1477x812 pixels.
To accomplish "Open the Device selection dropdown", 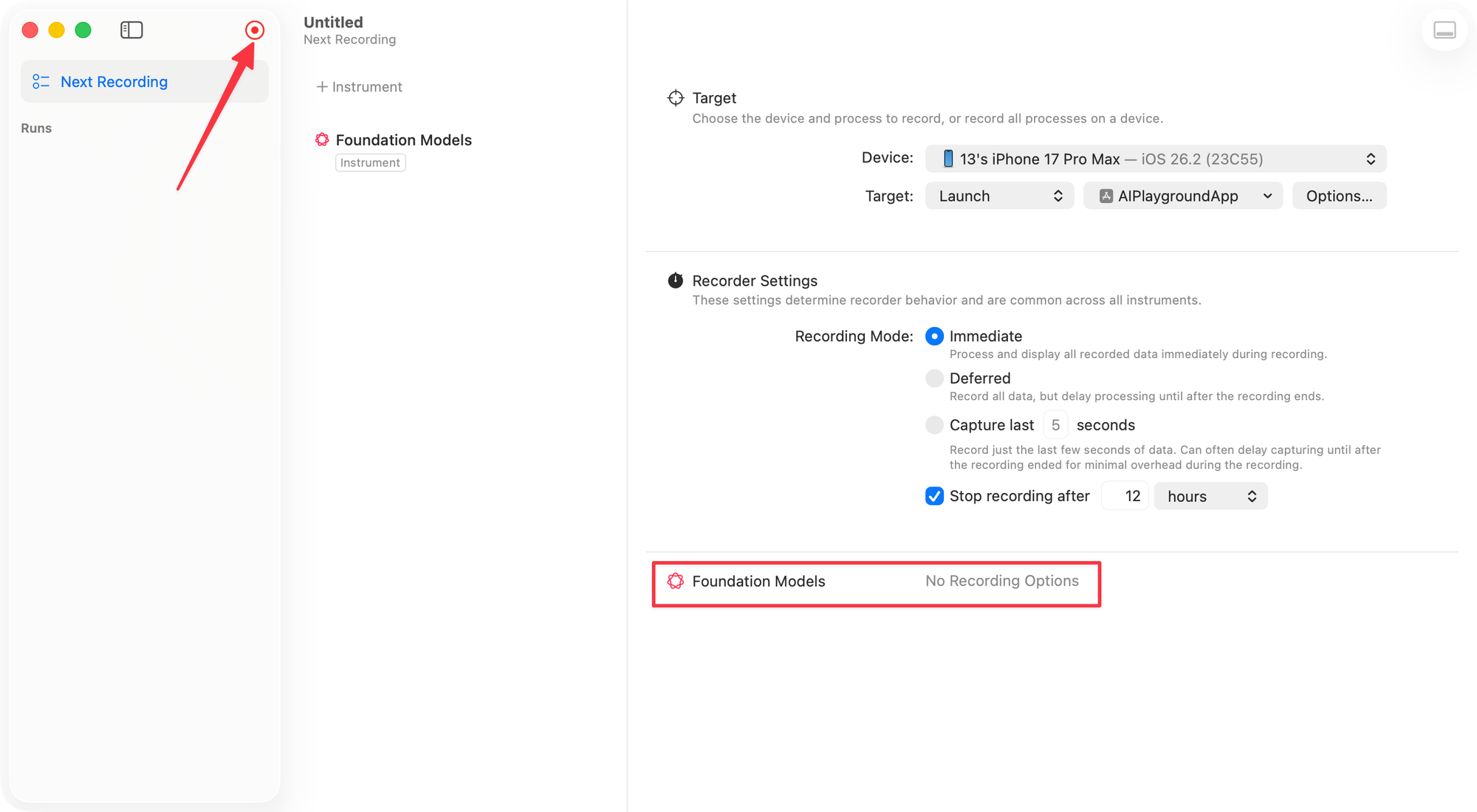I will [1155, 159].
